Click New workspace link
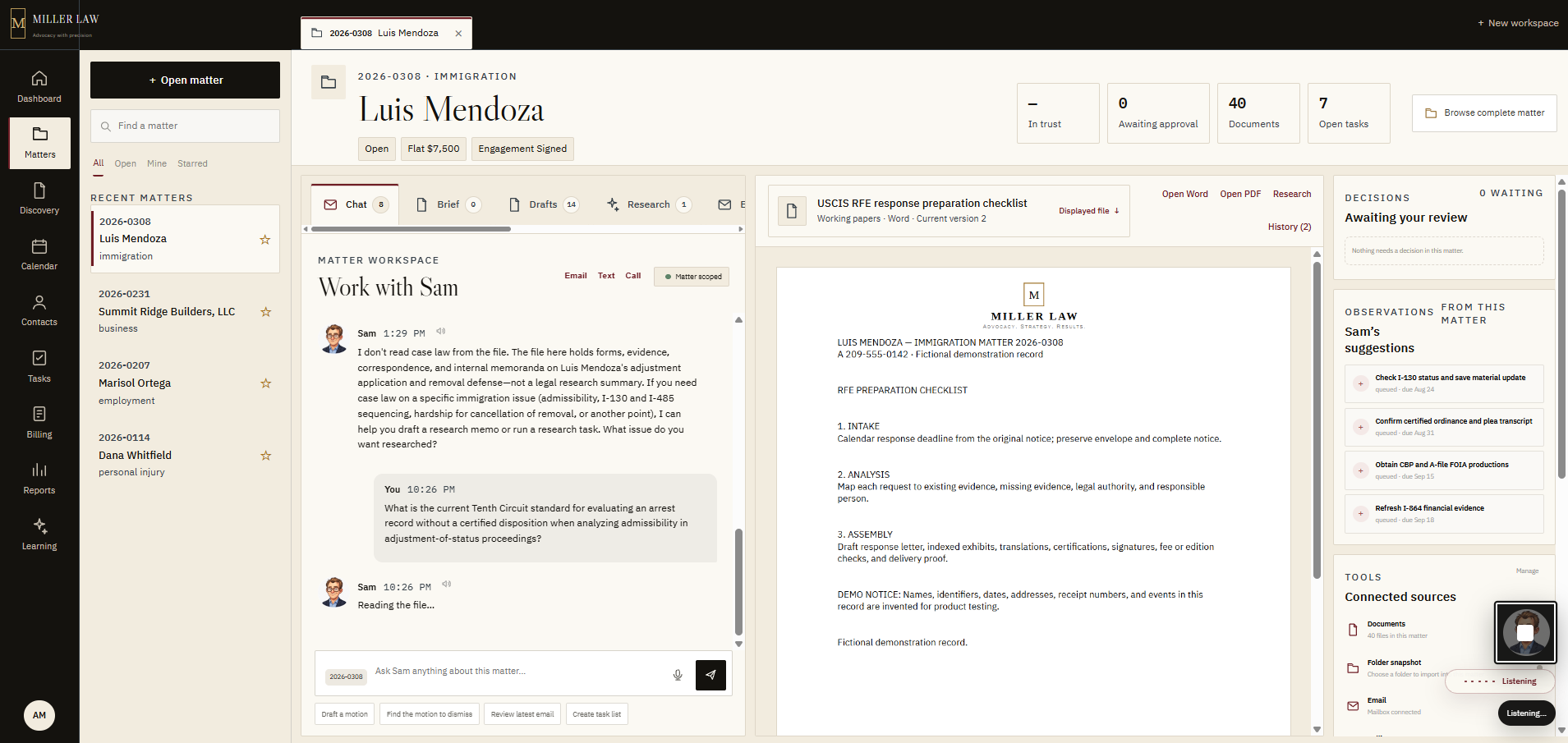The image size is (1568, 743). click(1518, 23)
